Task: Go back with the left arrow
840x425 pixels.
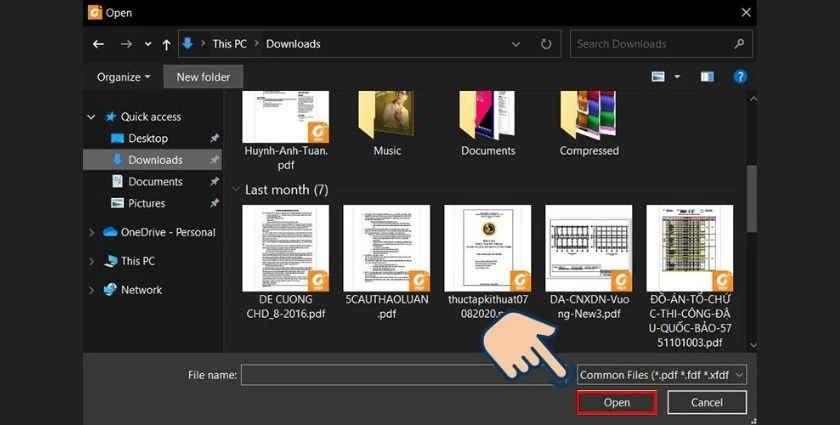Action: pyautogui.click(x=98, y=44)
